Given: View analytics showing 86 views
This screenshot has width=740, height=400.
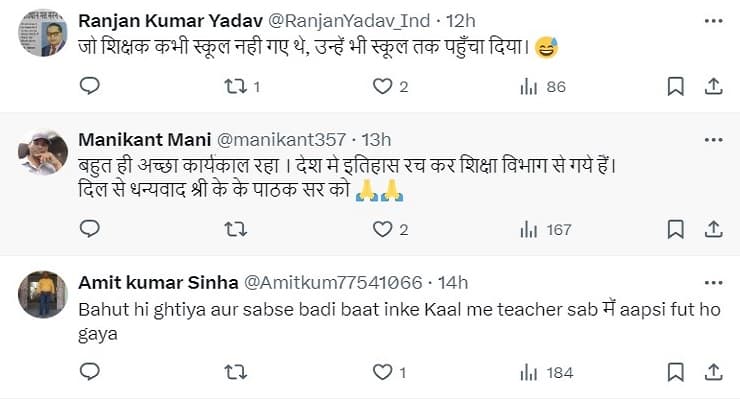Looking at the screenshot, I should coord(529,87).
